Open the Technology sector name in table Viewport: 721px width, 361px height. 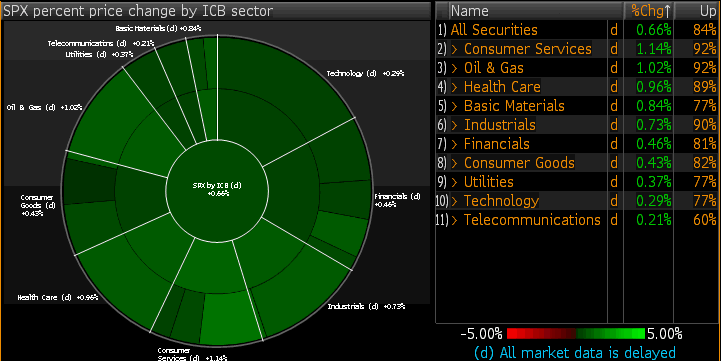501,201
